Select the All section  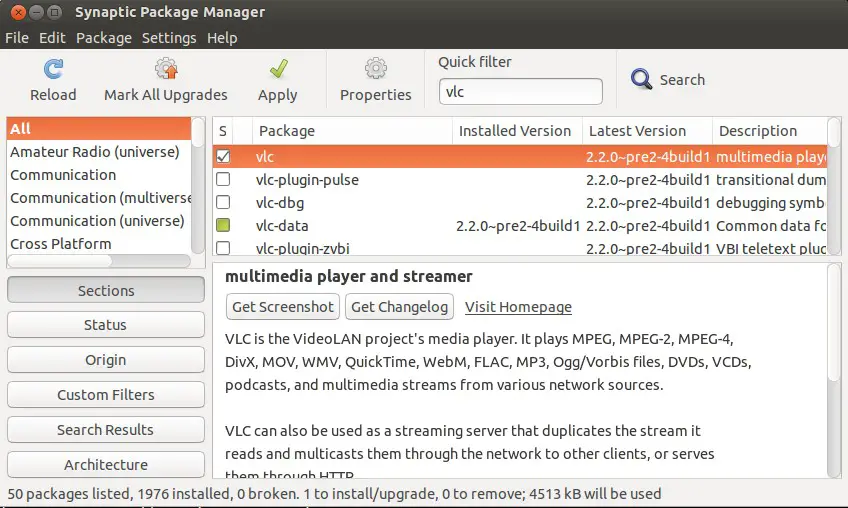(99, 129)
